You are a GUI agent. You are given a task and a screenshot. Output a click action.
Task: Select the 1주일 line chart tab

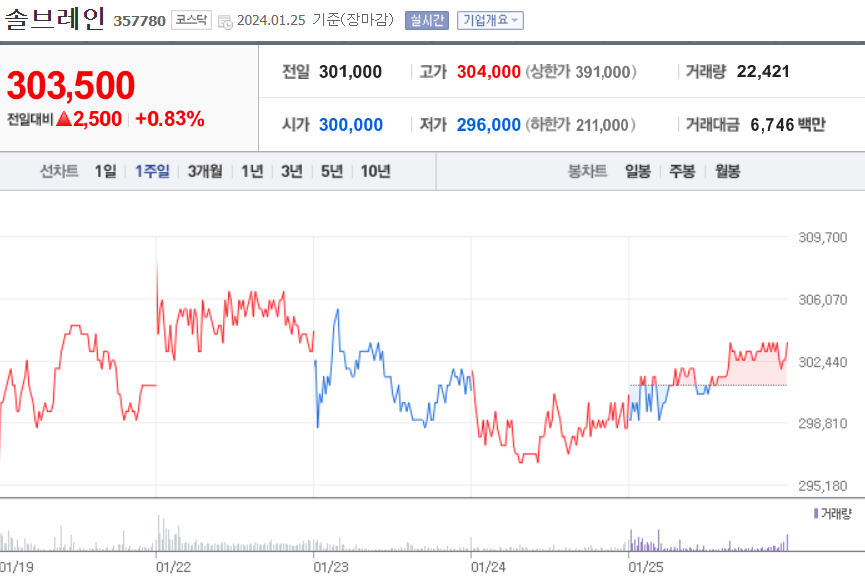(152, 171)
